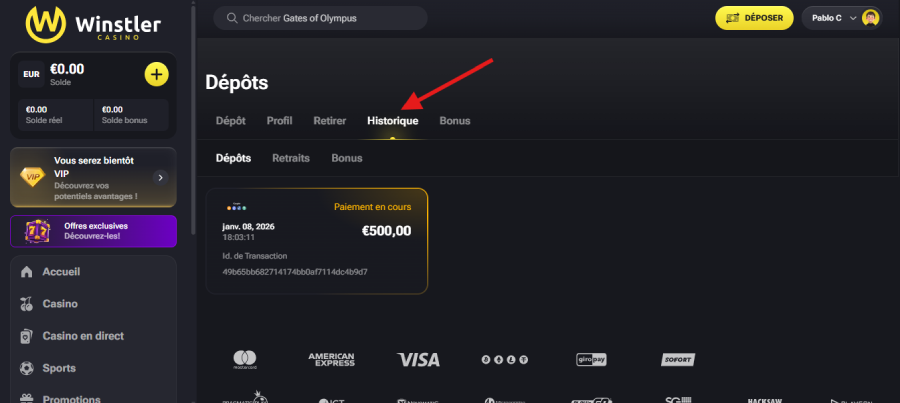Open the €500,00 pending deposit card
The height and width of the screenshot is (403, 900).
[x=316, y=241]
